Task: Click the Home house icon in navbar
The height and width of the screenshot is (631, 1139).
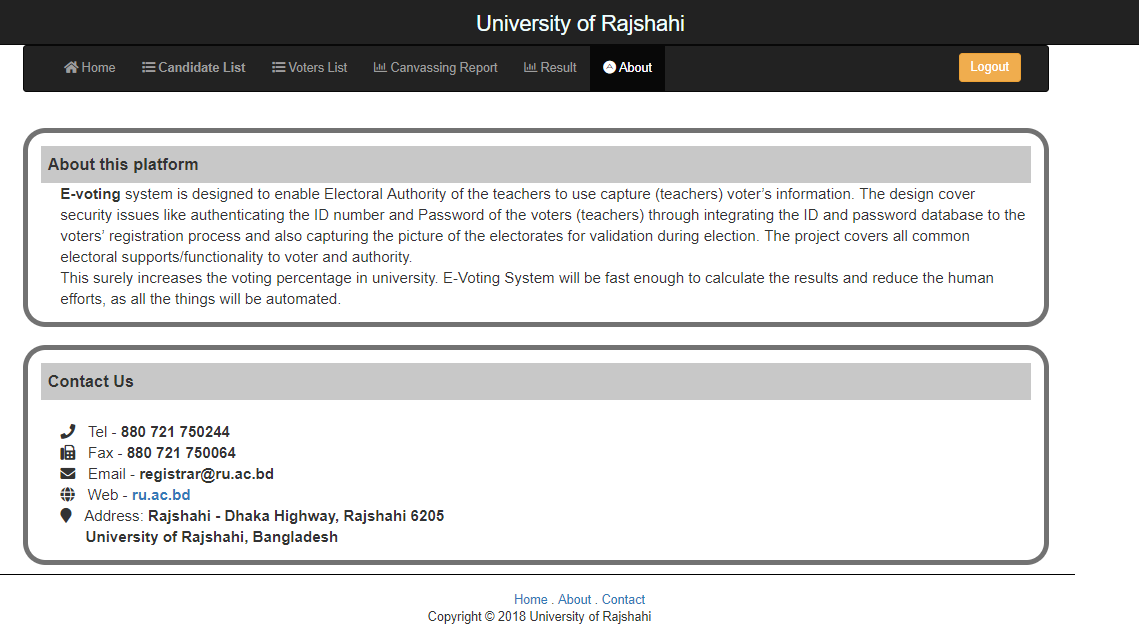Action: [71, 68]
